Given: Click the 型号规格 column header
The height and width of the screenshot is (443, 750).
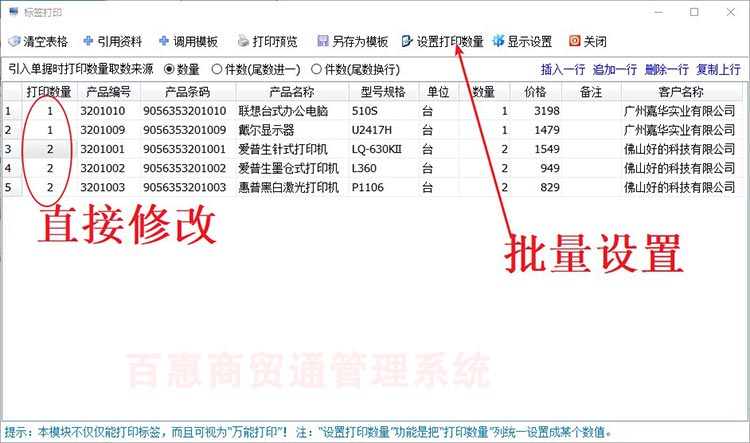Looking at the screenshot, I should (x=384, y=91).
